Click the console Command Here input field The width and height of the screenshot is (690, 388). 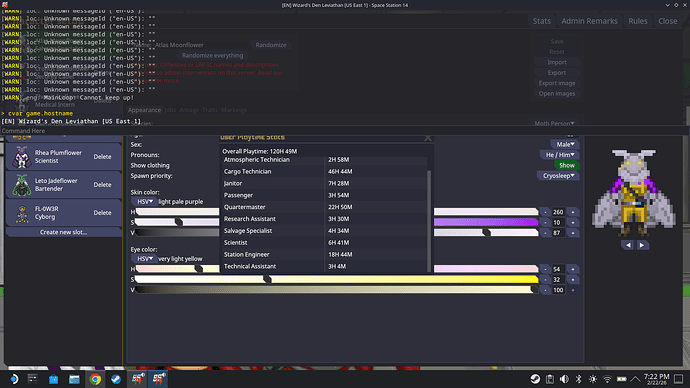coord(345,131)
